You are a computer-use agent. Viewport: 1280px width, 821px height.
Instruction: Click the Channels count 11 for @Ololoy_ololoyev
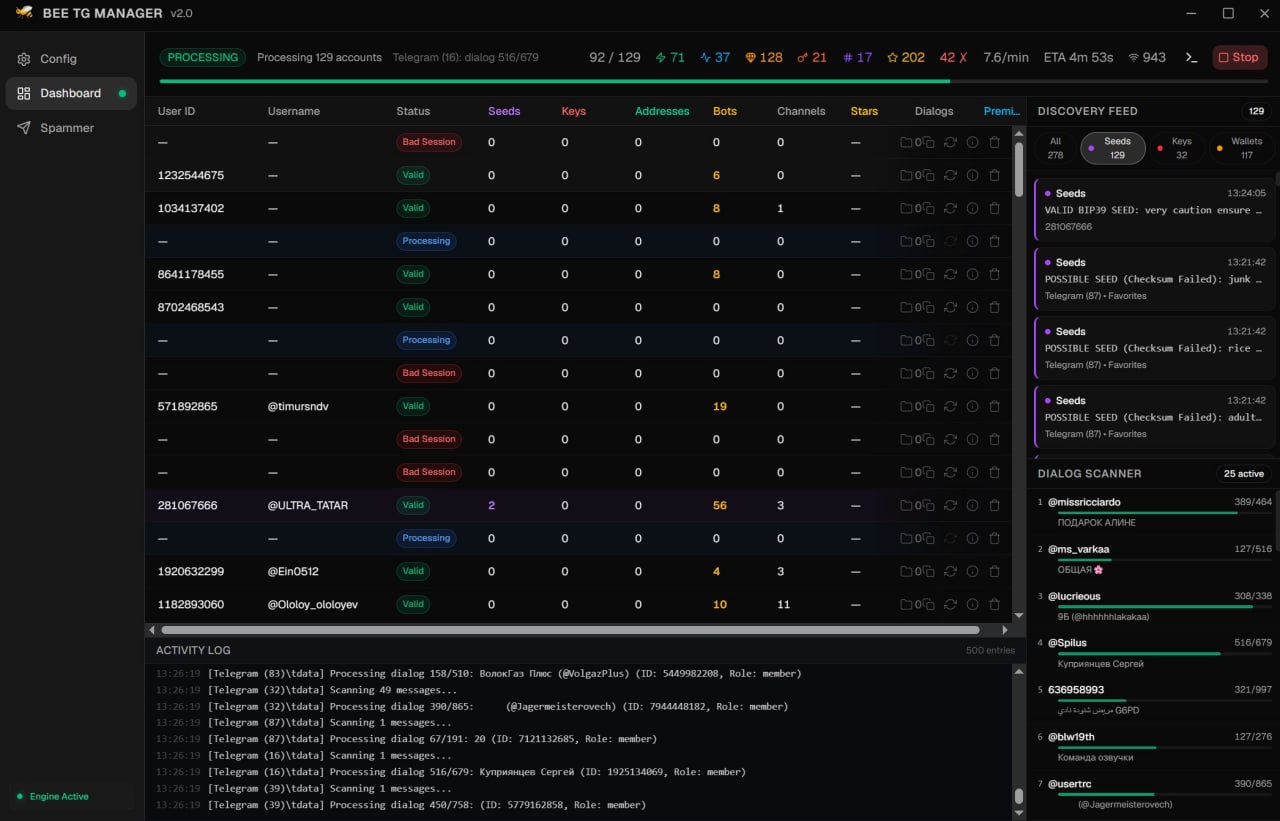click(784, 604)
